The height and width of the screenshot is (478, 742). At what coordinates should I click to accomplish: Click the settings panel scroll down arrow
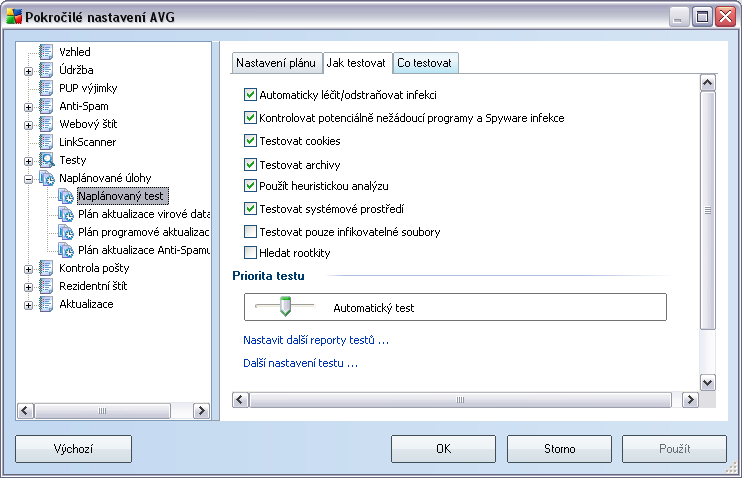click(707, 382)
